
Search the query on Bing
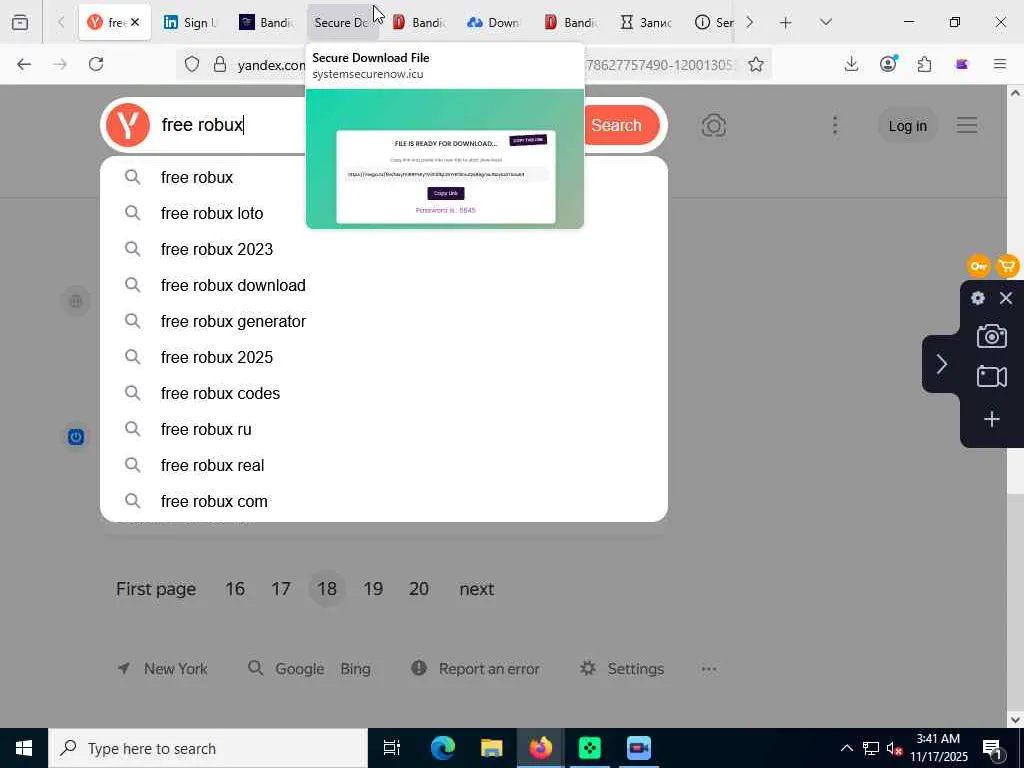click(x=355, y=669)
